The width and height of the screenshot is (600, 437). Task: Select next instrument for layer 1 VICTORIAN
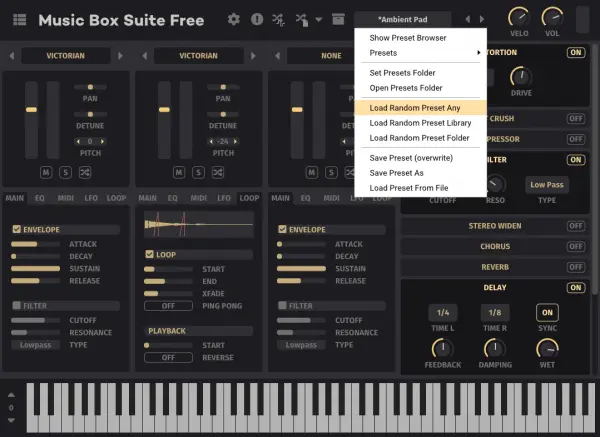click(x=120, y=56)
